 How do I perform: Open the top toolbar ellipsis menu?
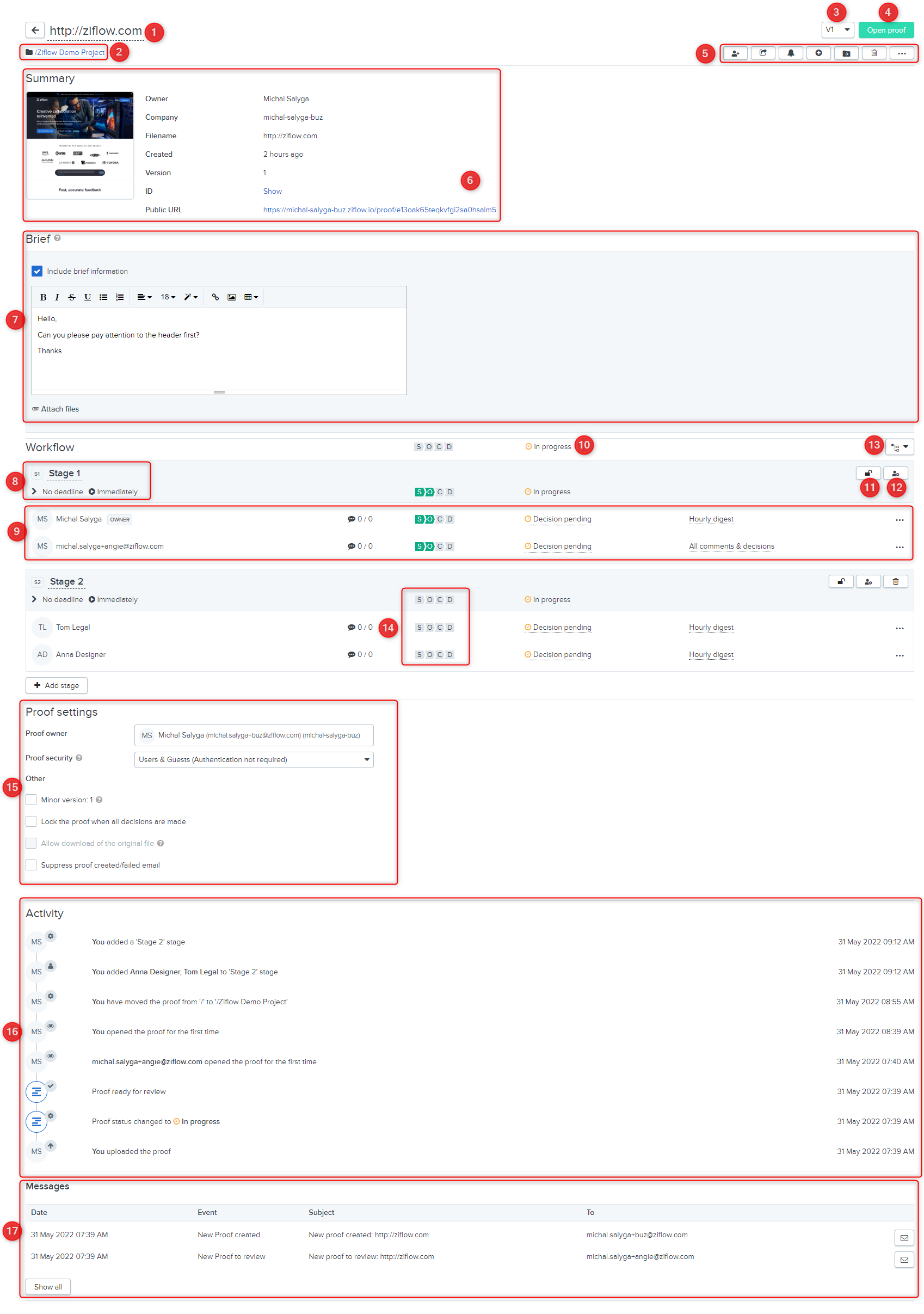coord(902,53)
